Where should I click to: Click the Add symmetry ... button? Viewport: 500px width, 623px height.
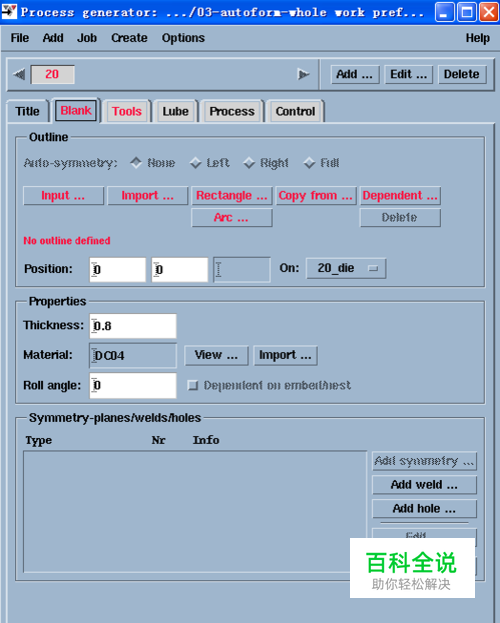tap(424, 461)
